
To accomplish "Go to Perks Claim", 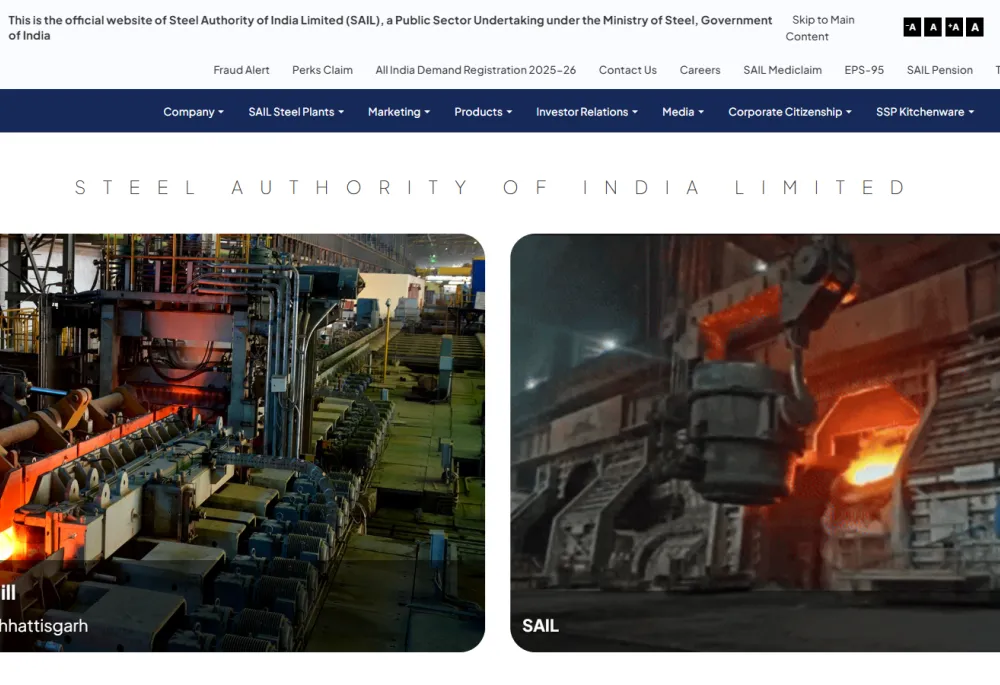I will pos(322,70).
